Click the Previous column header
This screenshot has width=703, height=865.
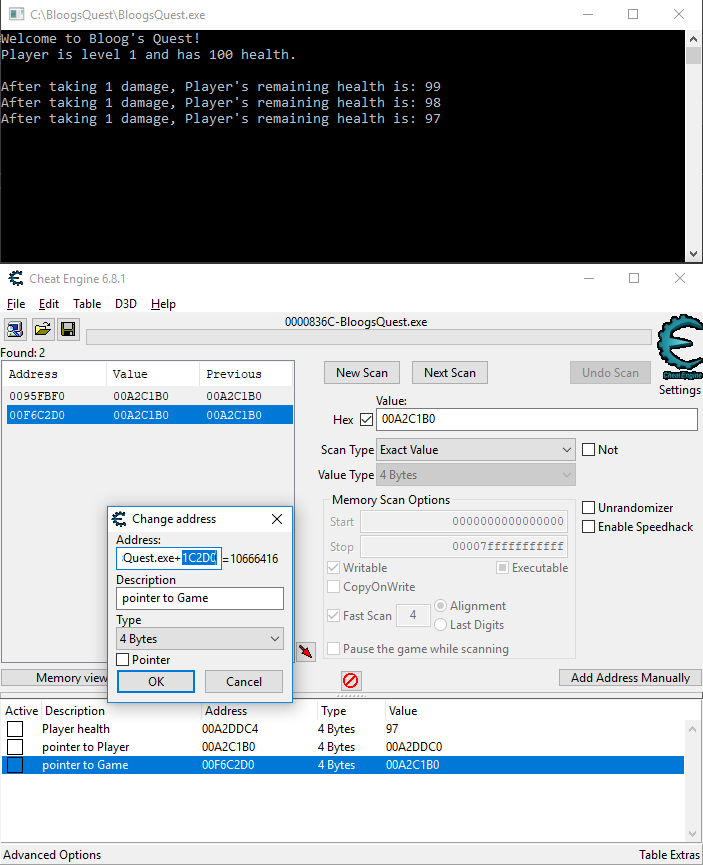(246, 374)
